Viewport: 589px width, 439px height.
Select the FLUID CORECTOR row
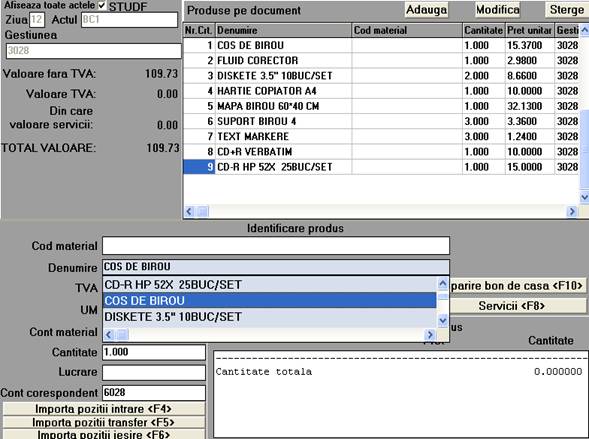pyautogui.click(x=381, y=60)
